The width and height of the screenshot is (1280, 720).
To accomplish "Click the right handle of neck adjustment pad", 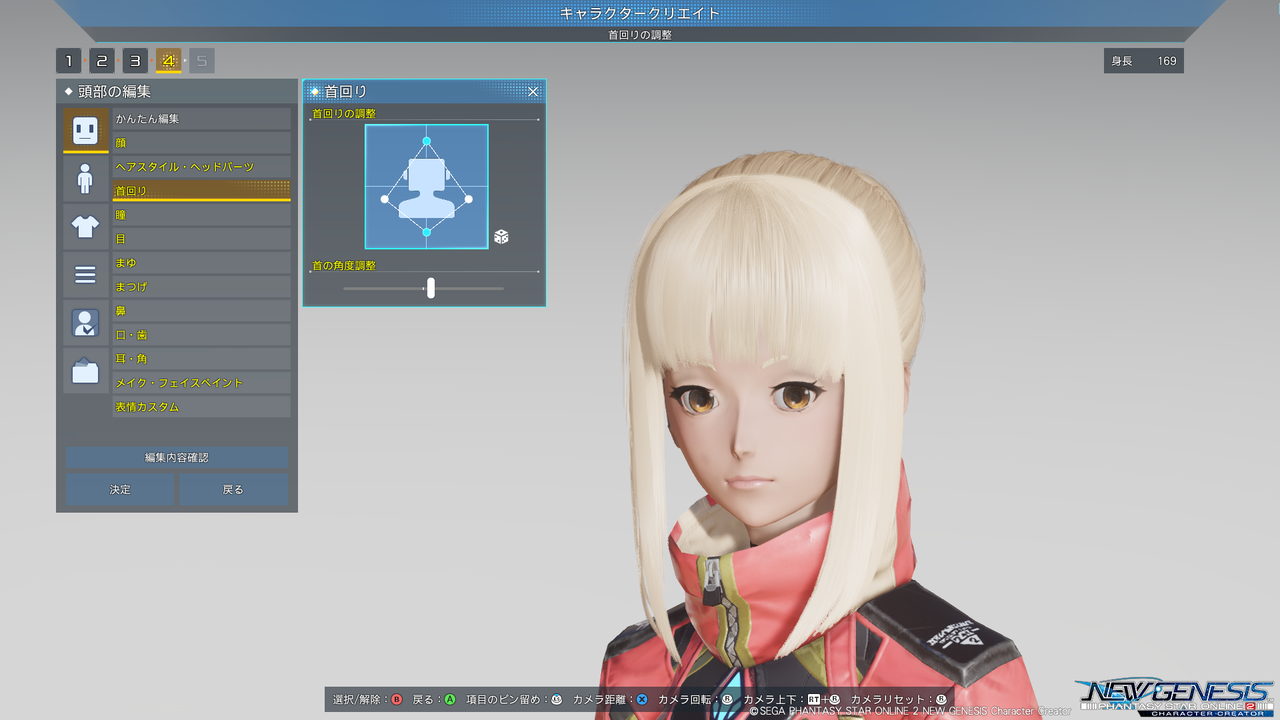I will (x=469, y=199).
